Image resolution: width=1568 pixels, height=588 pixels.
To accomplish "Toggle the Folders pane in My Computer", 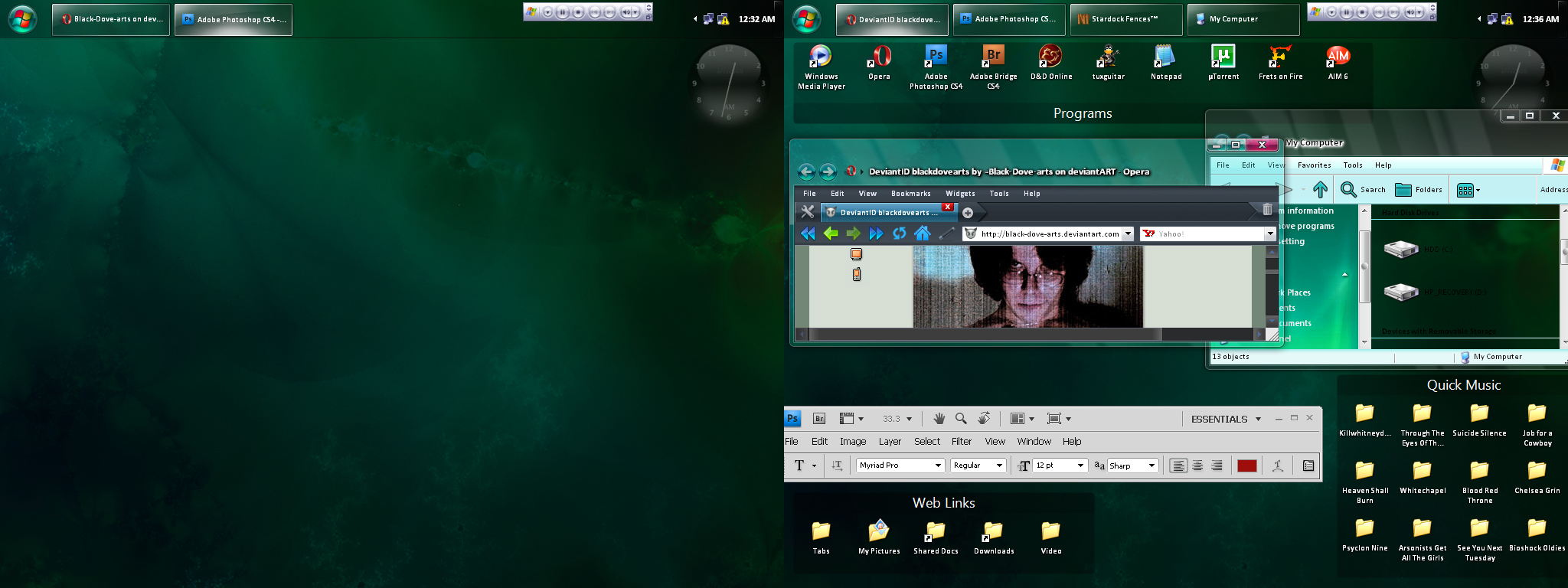I will click(x=1419, y=189).
